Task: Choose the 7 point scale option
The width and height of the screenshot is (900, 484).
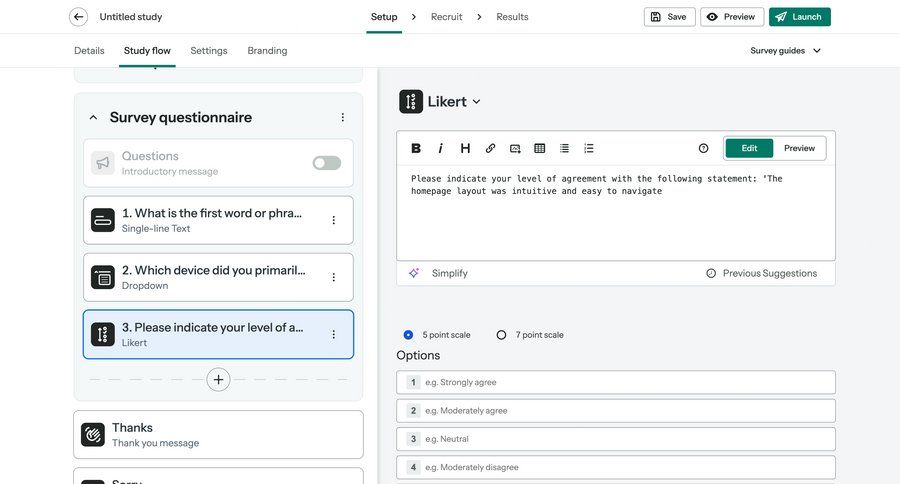Action: coord(502,335)
